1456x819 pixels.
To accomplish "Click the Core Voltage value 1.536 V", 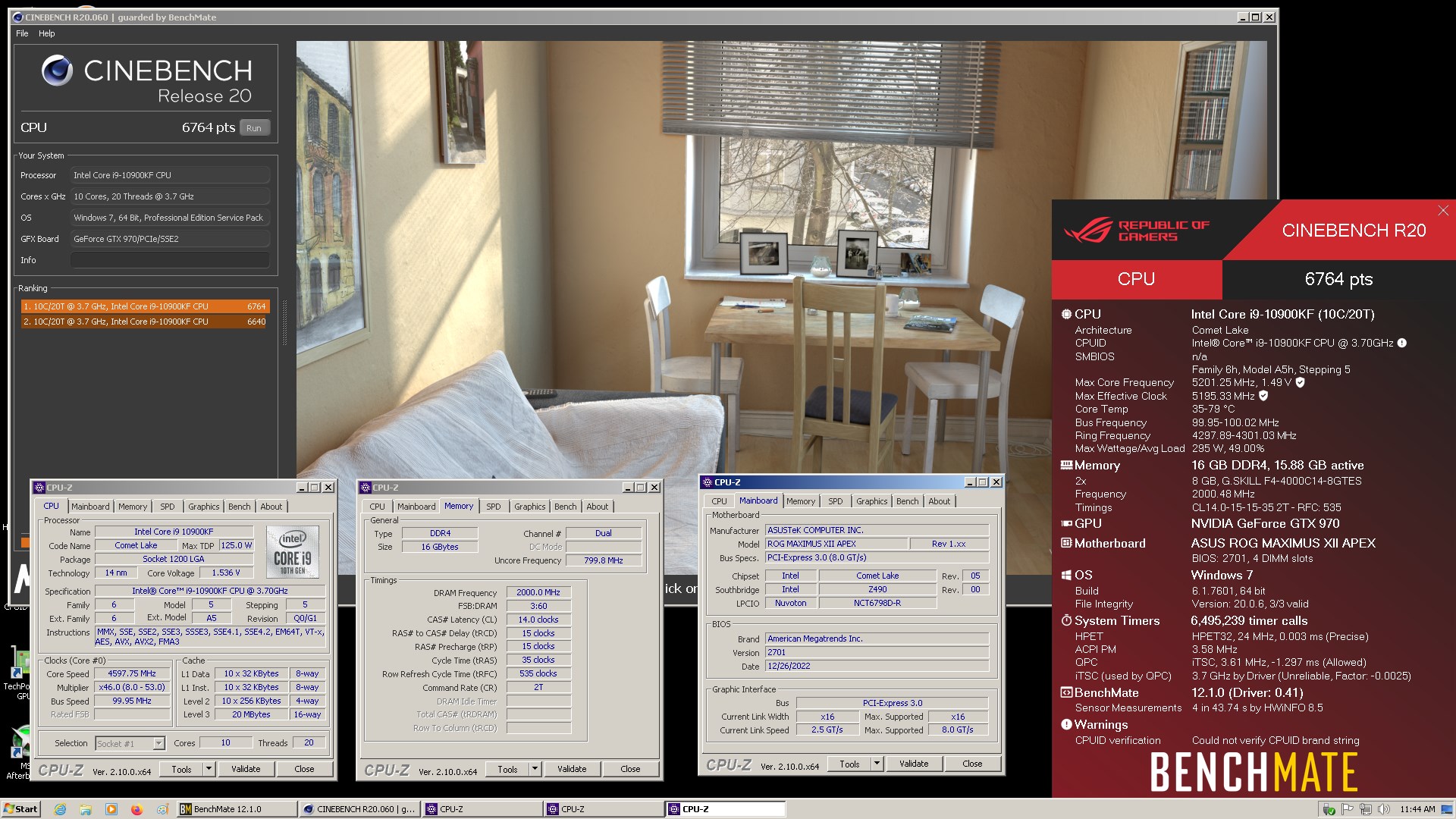I will click(226, 573).
